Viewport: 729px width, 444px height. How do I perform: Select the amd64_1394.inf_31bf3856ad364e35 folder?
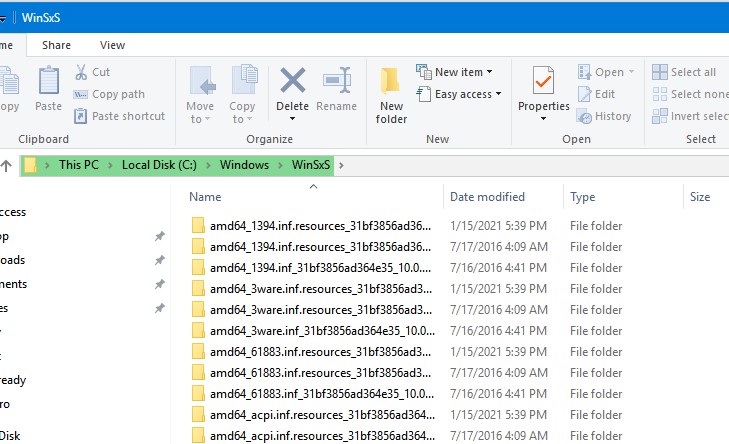(x=320, y=268)
